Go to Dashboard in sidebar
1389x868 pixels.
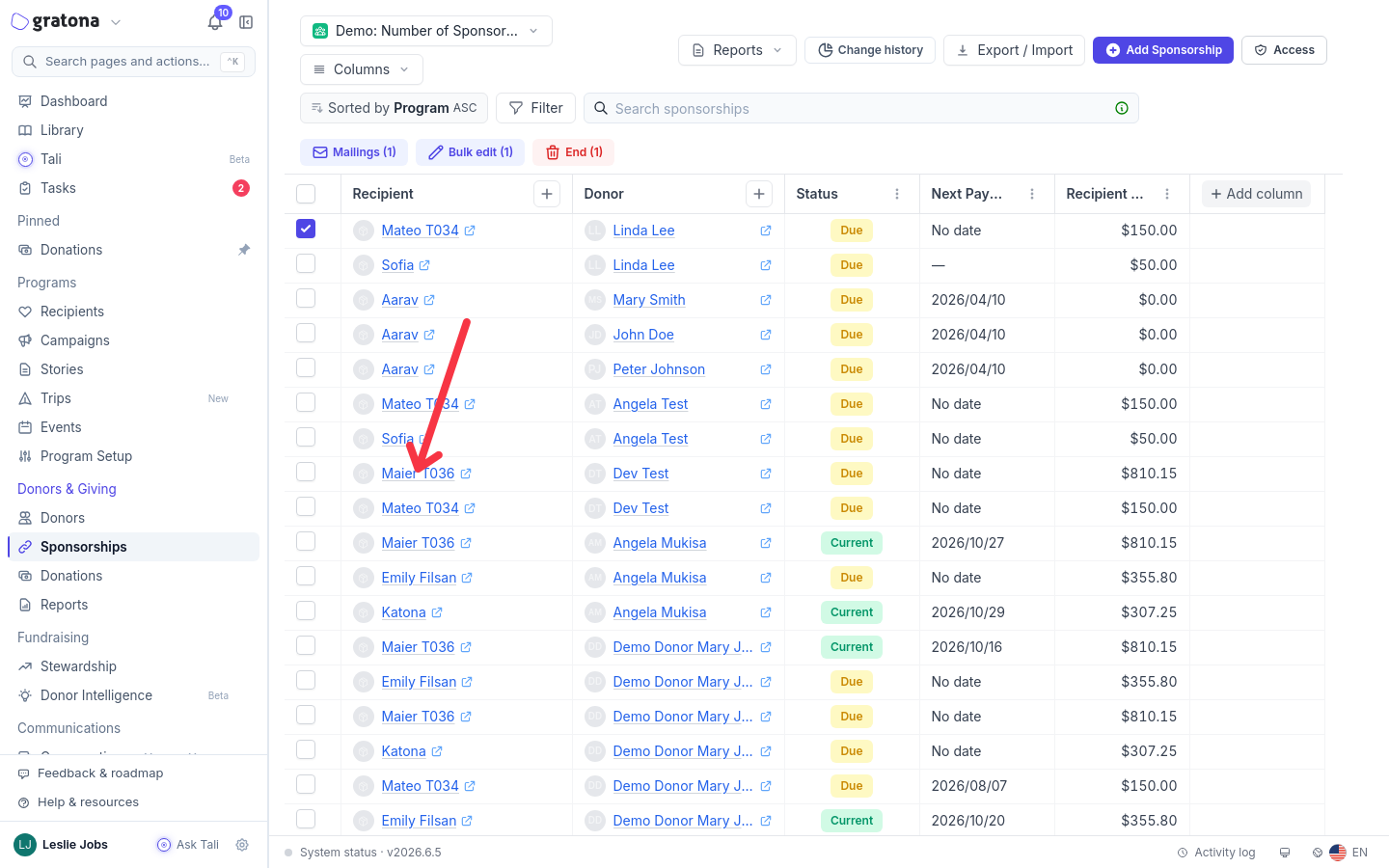click(x=73, y=101)
